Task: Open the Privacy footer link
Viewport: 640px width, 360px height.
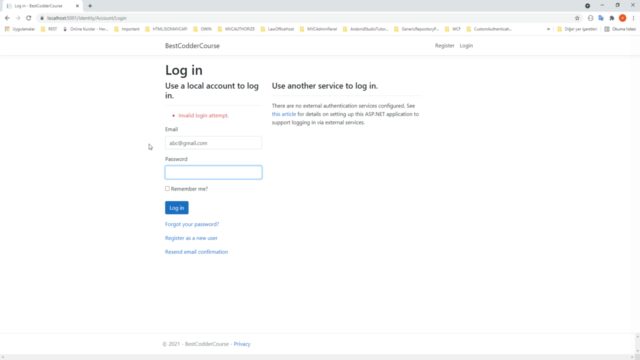Action: click(x=242, y=344)
